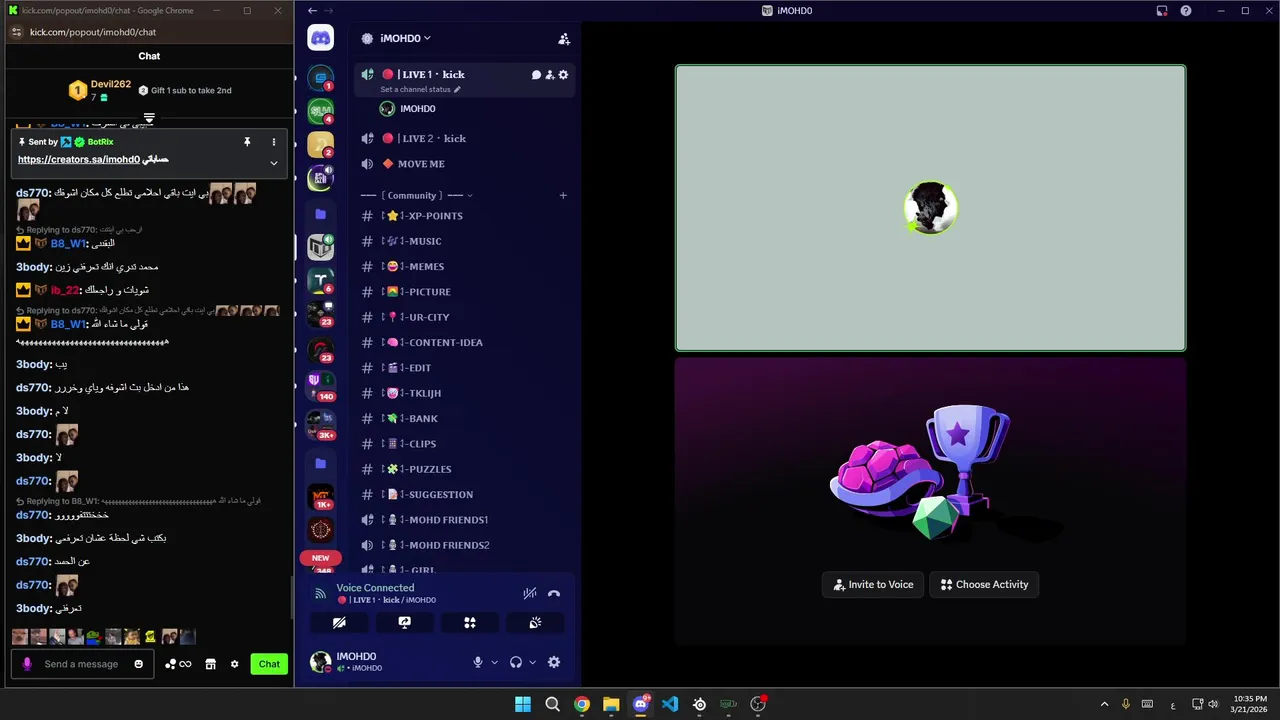
Task: Open Discord inbox icon in title bar
Action: click(x=1162, y=11)
